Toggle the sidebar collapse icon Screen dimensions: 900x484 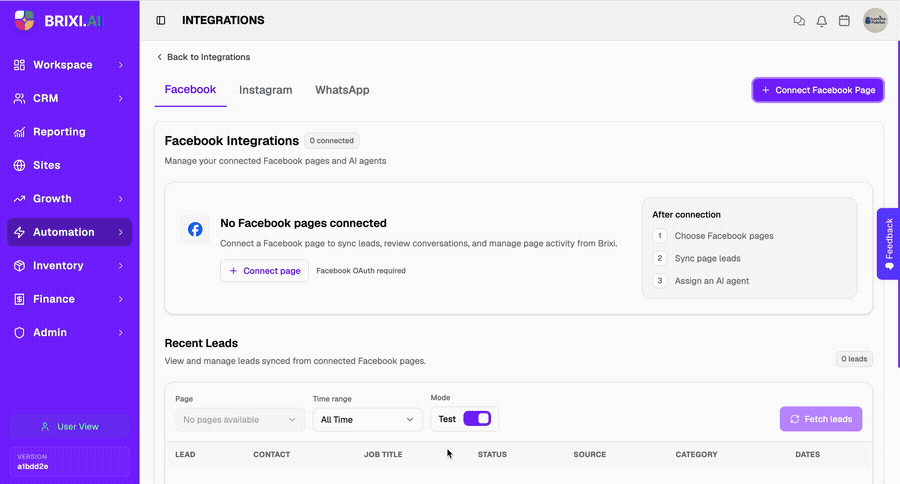(x=161, y=20)
